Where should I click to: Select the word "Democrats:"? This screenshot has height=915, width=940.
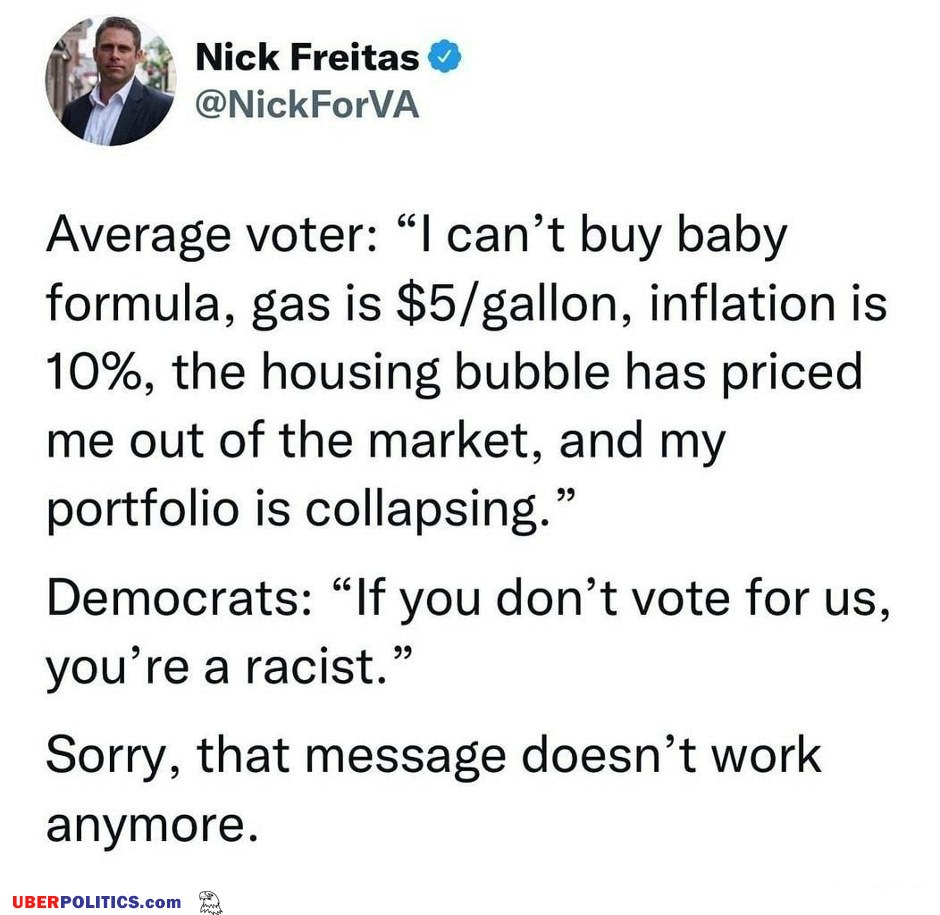click(x=179, y=598)
